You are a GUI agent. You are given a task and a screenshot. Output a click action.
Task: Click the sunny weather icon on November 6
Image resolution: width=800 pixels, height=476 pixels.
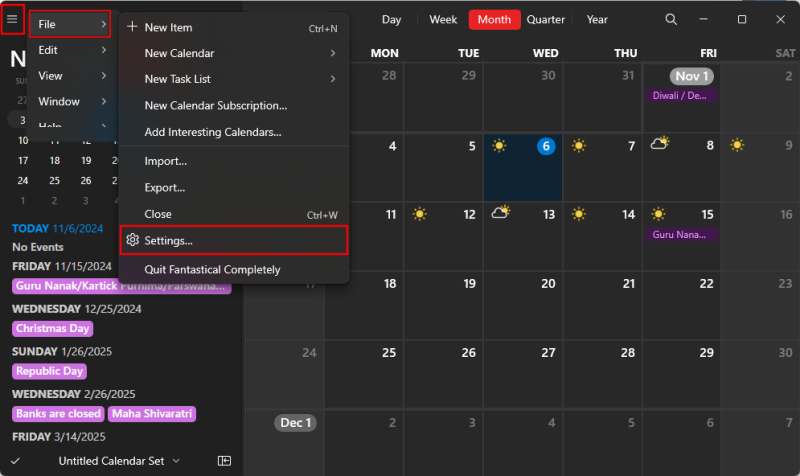tap(499, 146)
